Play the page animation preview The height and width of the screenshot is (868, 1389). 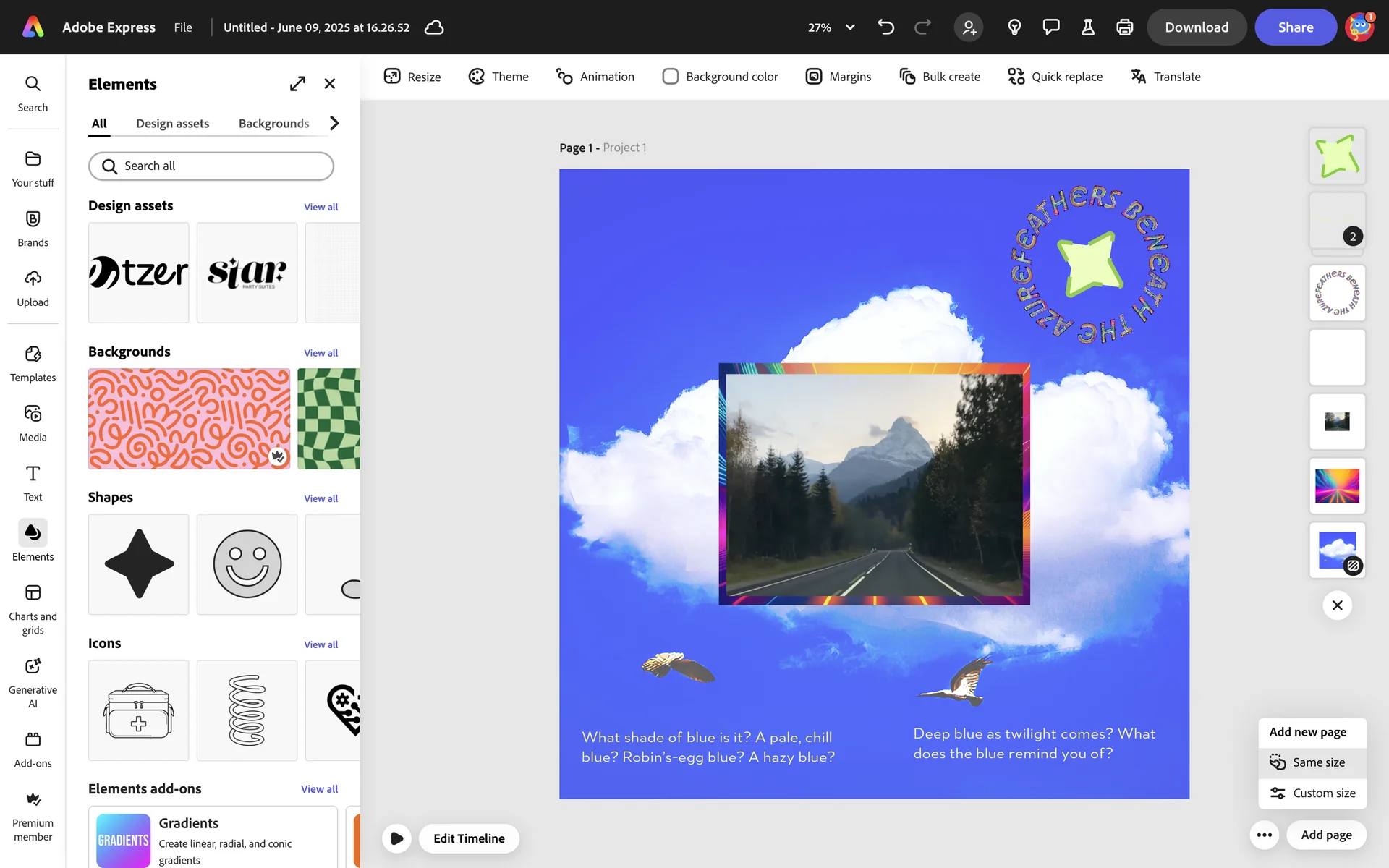[x=396, y=838]
